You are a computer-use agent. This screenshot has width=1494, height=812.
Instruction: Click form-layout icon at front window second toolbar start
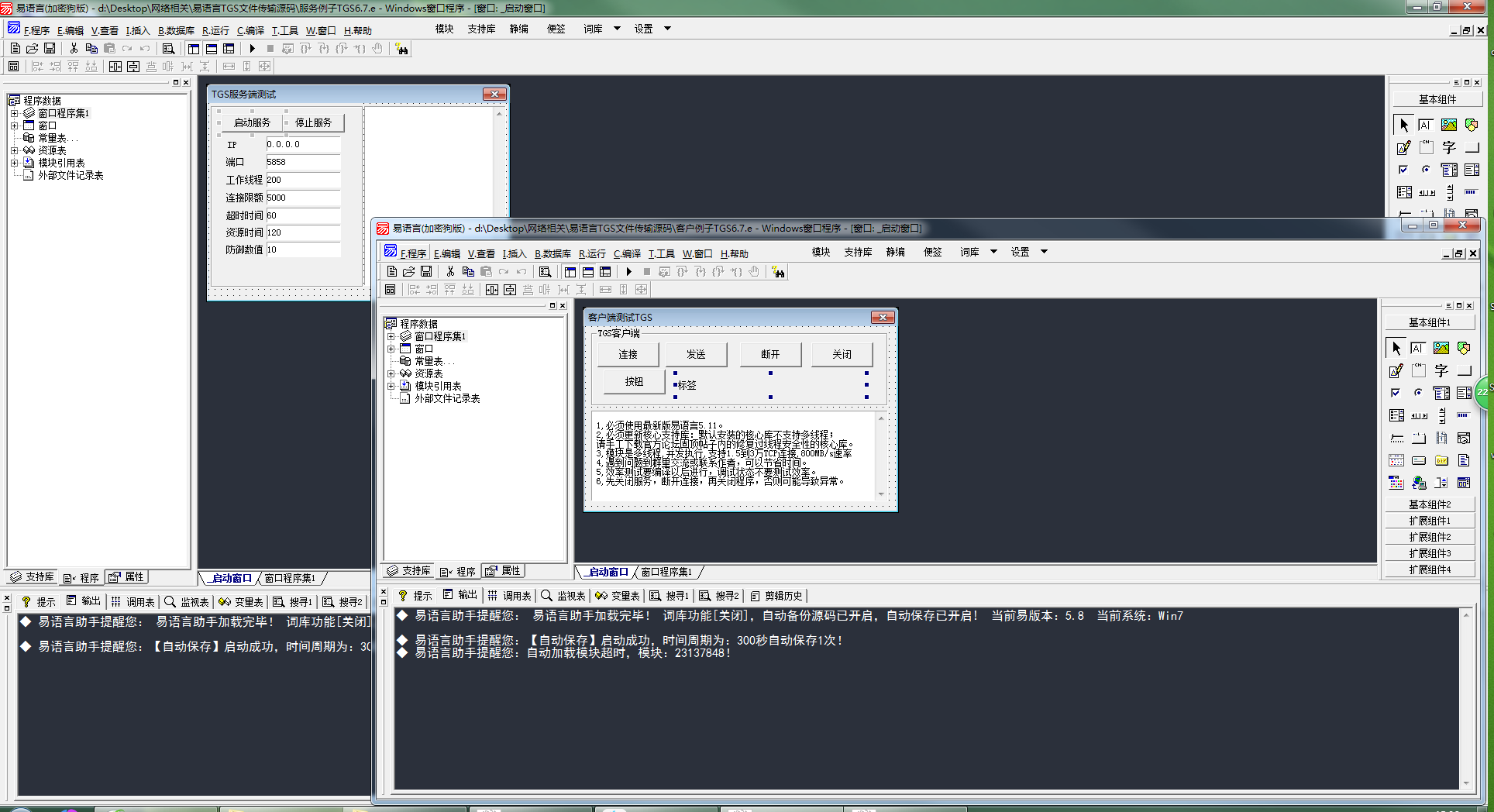391,290
